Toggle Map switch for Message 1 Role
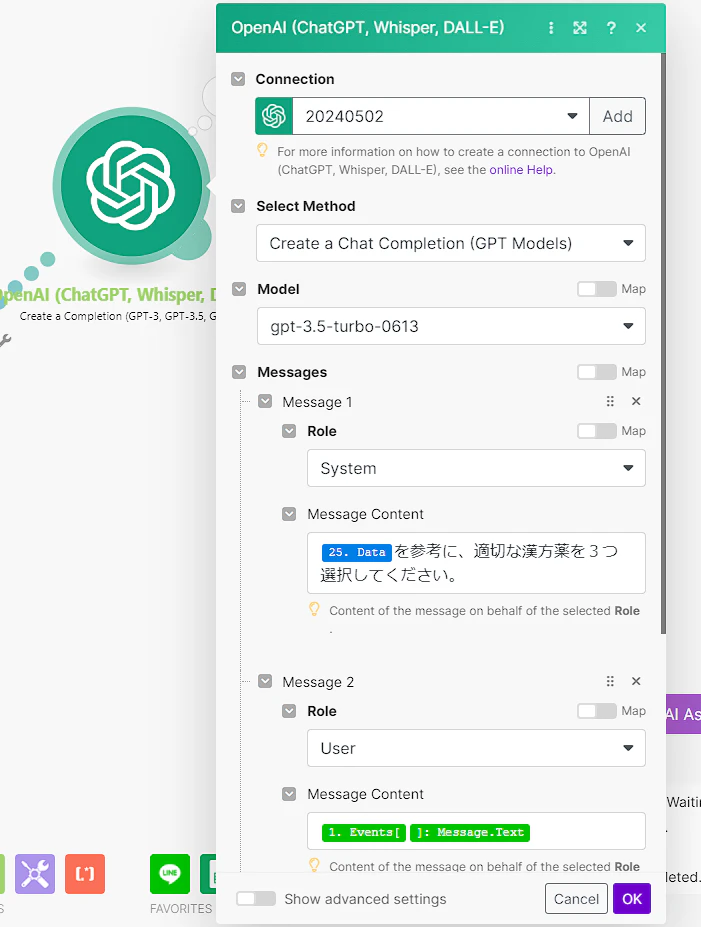The width and height of the screenshot is (701, 927). coord(597,431)
